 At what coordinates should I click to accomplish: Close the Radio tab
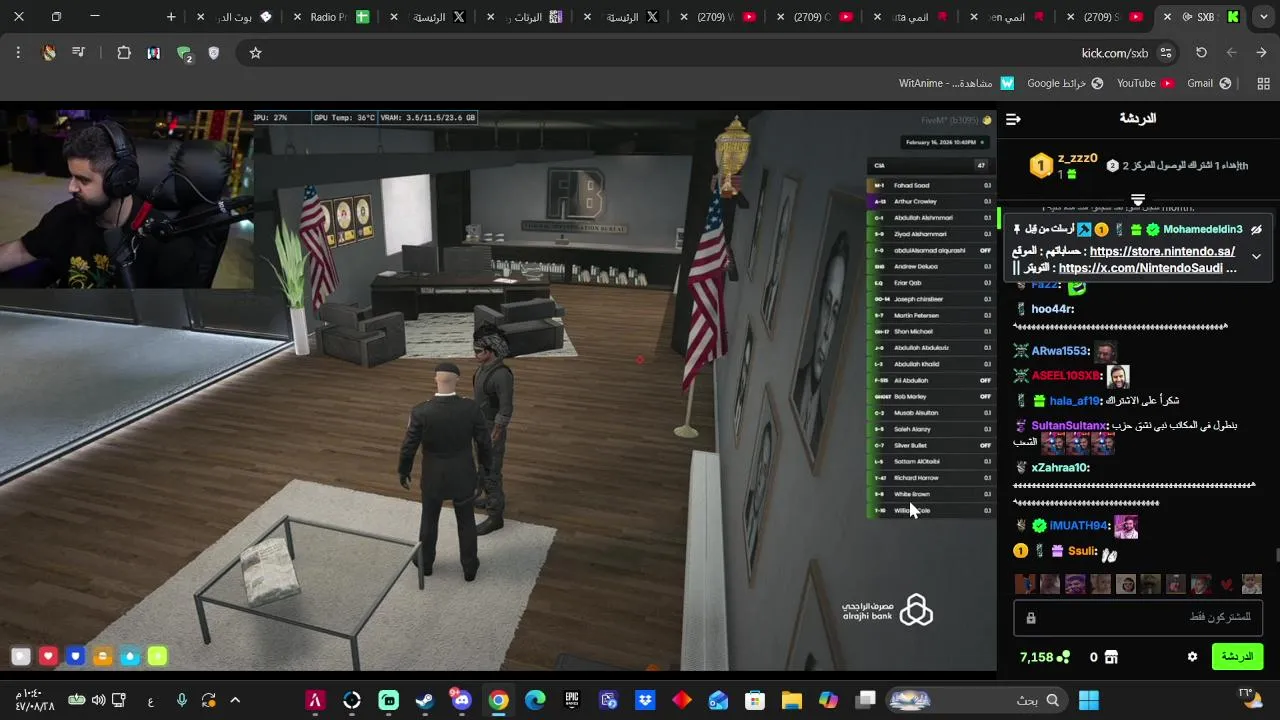(x=297, y=17)
